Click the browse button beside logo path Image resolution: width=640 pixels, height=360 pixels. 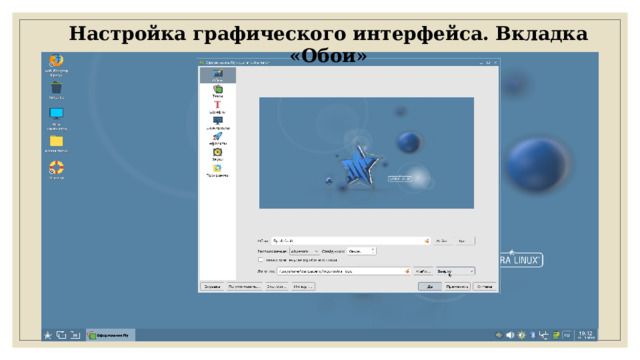coord(423,271)
